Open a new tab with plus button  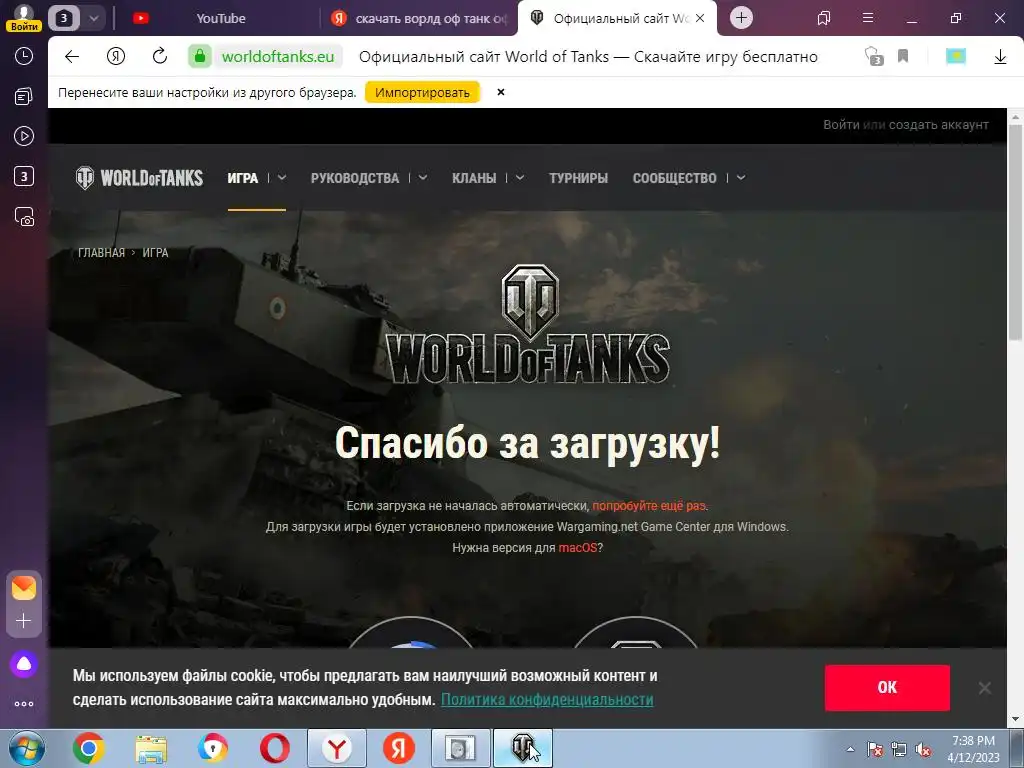(741, 18)
